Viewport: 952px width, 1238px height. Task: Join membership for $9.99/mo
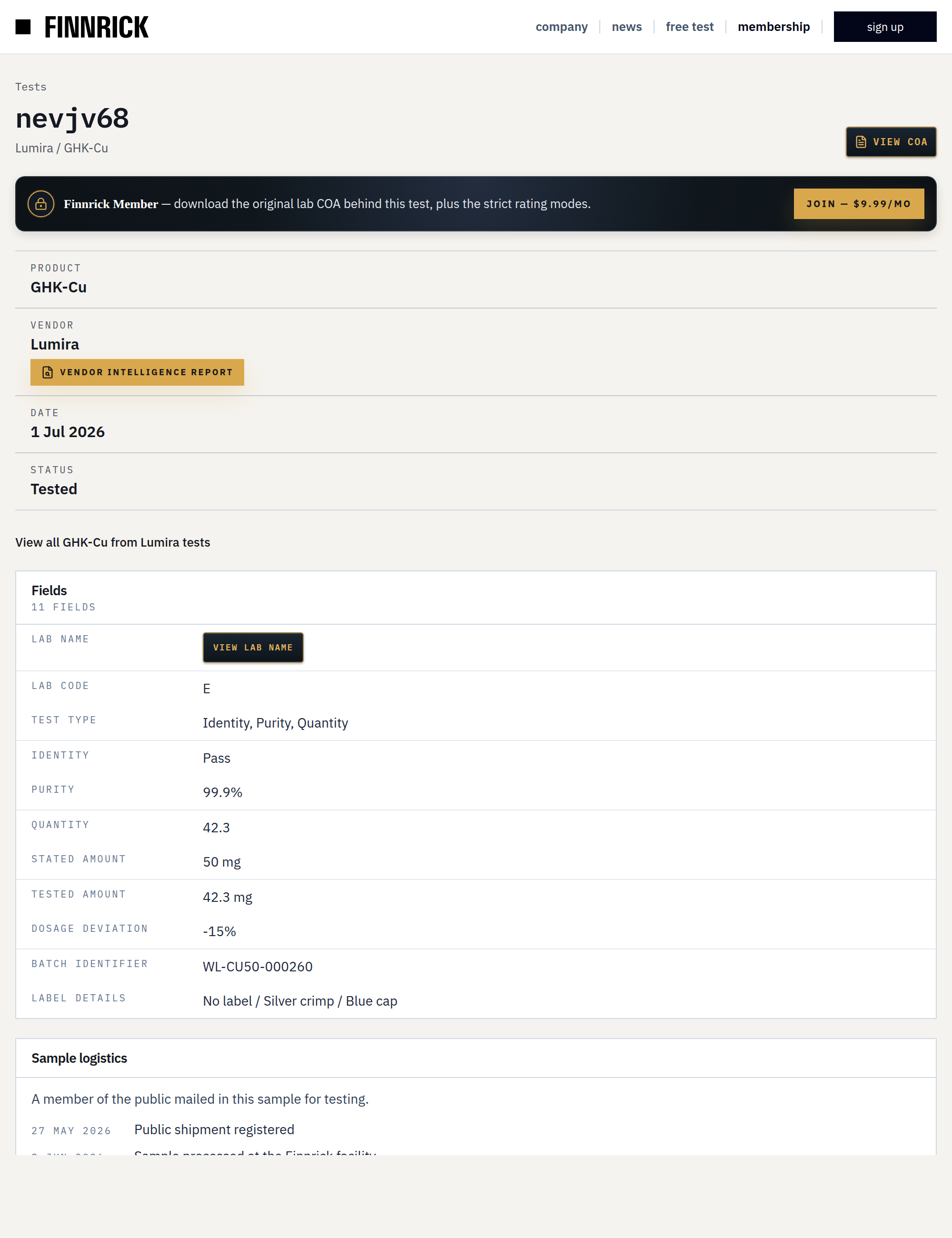tap(859, 204)
